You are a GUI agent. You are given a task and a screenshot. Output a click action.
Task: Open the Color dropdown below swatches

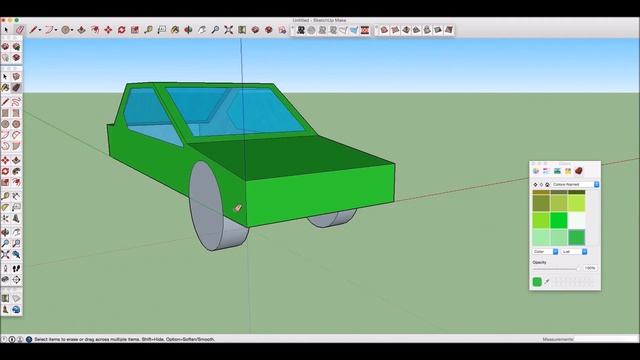[545, 251]
